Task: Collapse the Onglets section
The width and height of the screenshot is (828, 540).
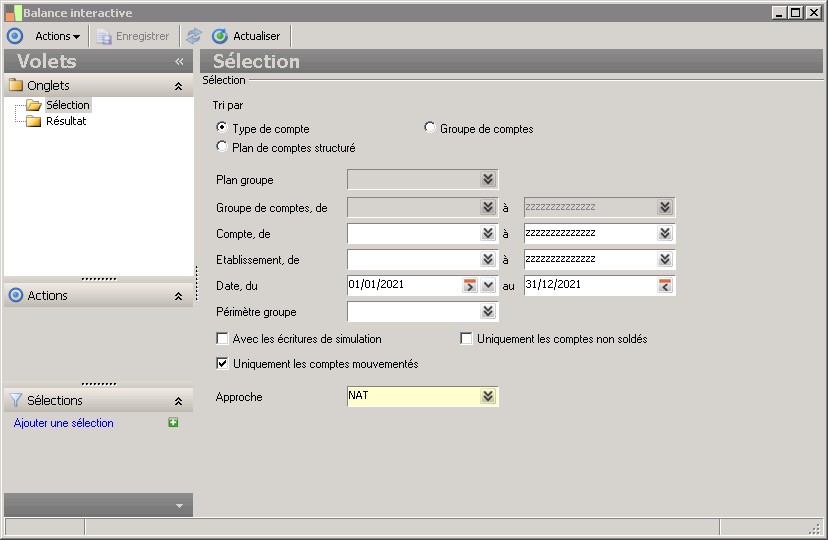Action: (x=178, y=86)
